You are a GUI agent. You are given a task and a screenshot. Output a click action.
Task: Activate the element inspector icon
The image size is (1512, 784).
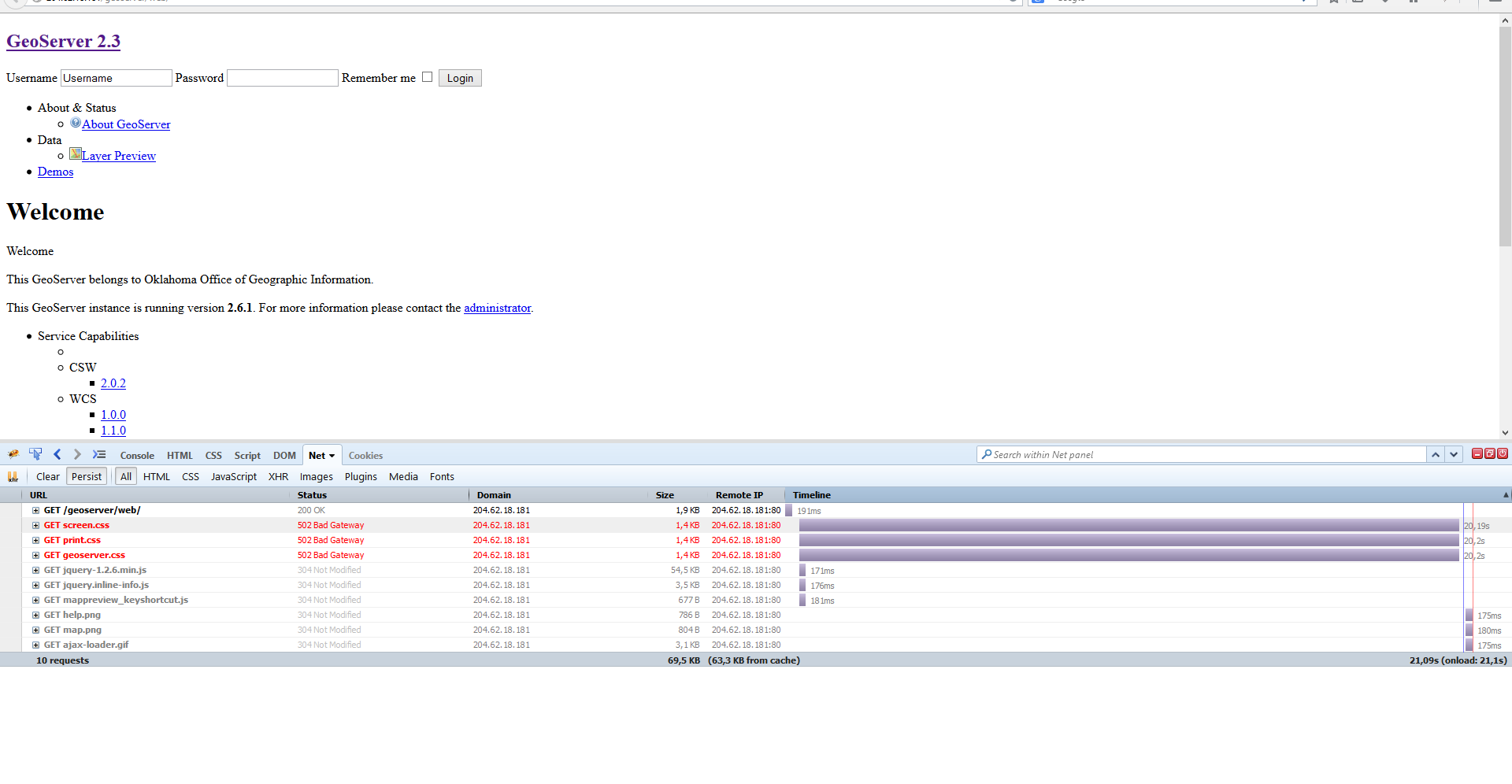[x=35, y=454]
